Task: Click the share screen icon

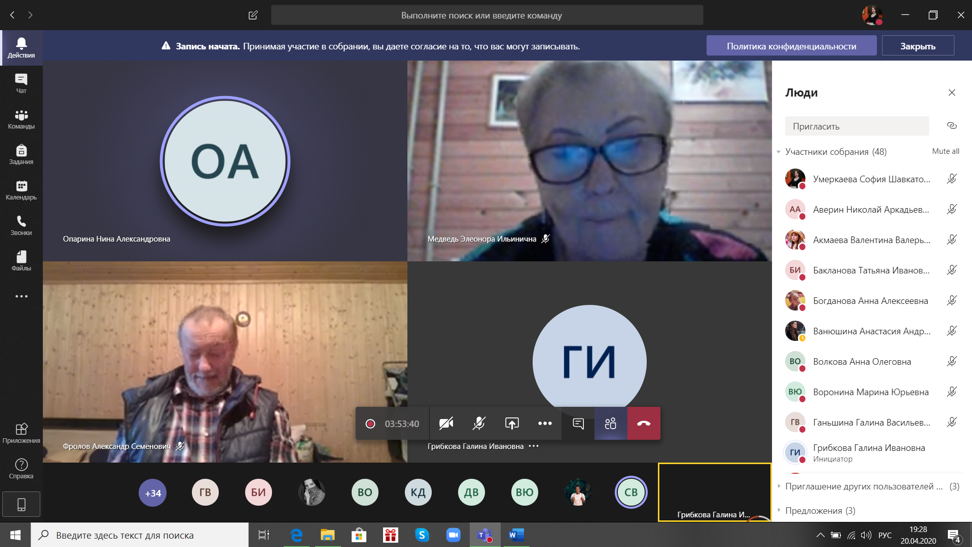Action: click(x=512, y=424)
